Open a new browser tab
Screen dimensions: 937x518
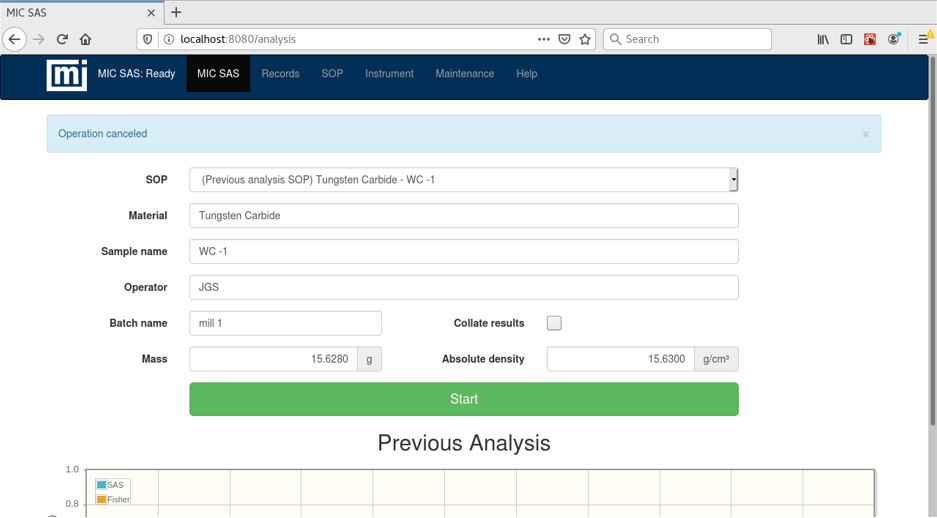[176, 12]
